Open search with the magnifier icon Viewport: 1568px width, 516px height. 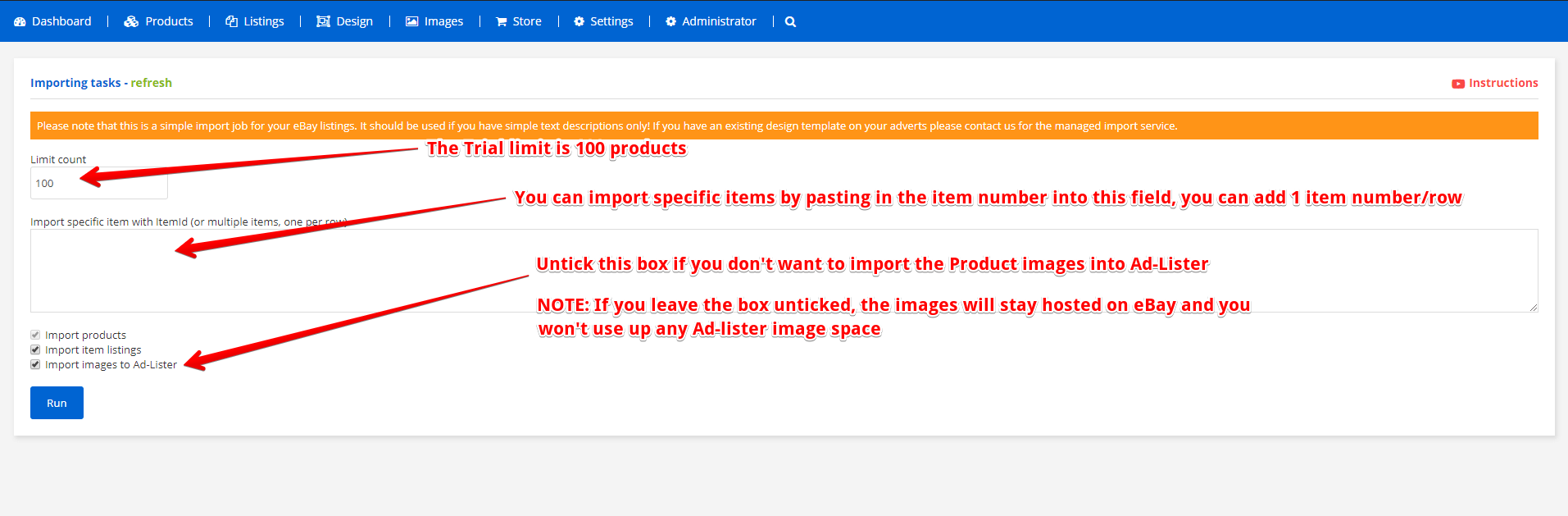[790, 21]
